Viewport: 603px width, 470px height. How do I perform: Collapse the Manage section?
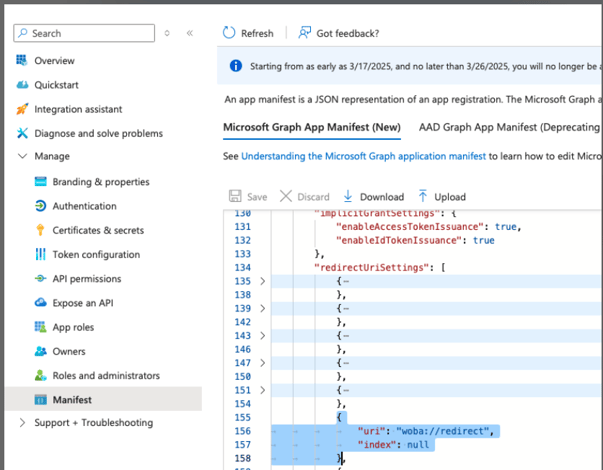coord(22,157)
